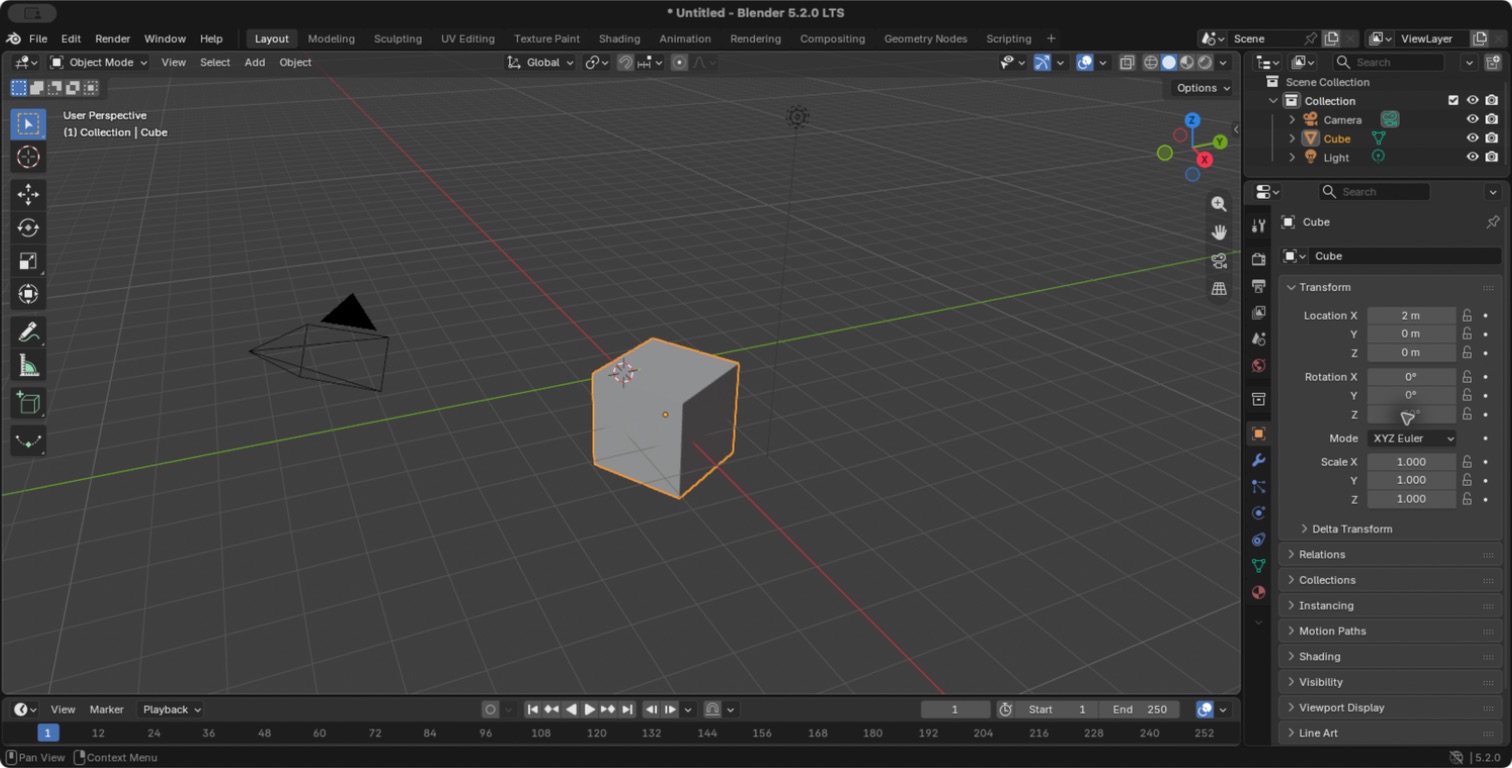
Task: Click the zoom magnifier viewport icon
Action: (1219, 204)
